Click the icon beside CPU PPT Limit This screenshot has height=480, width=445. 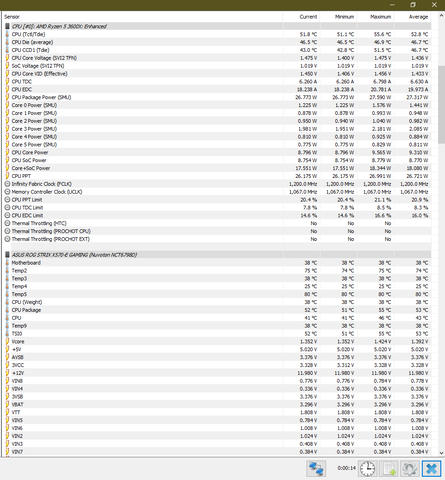point(7,200)
